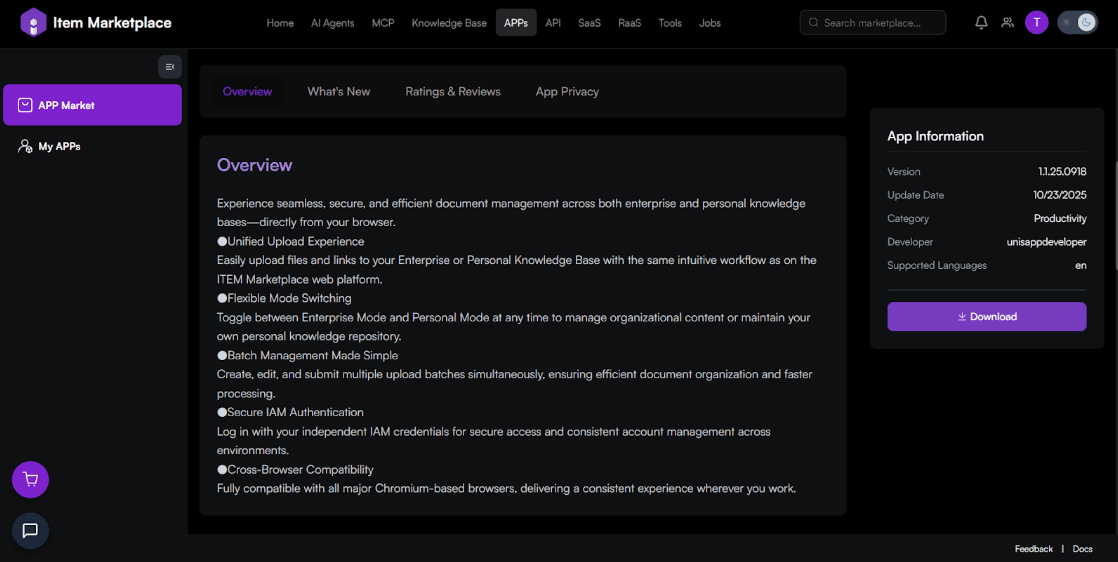Select the App Privacy tab
The height and width of the screenshot is (562, 1118).
coord(567,91)
